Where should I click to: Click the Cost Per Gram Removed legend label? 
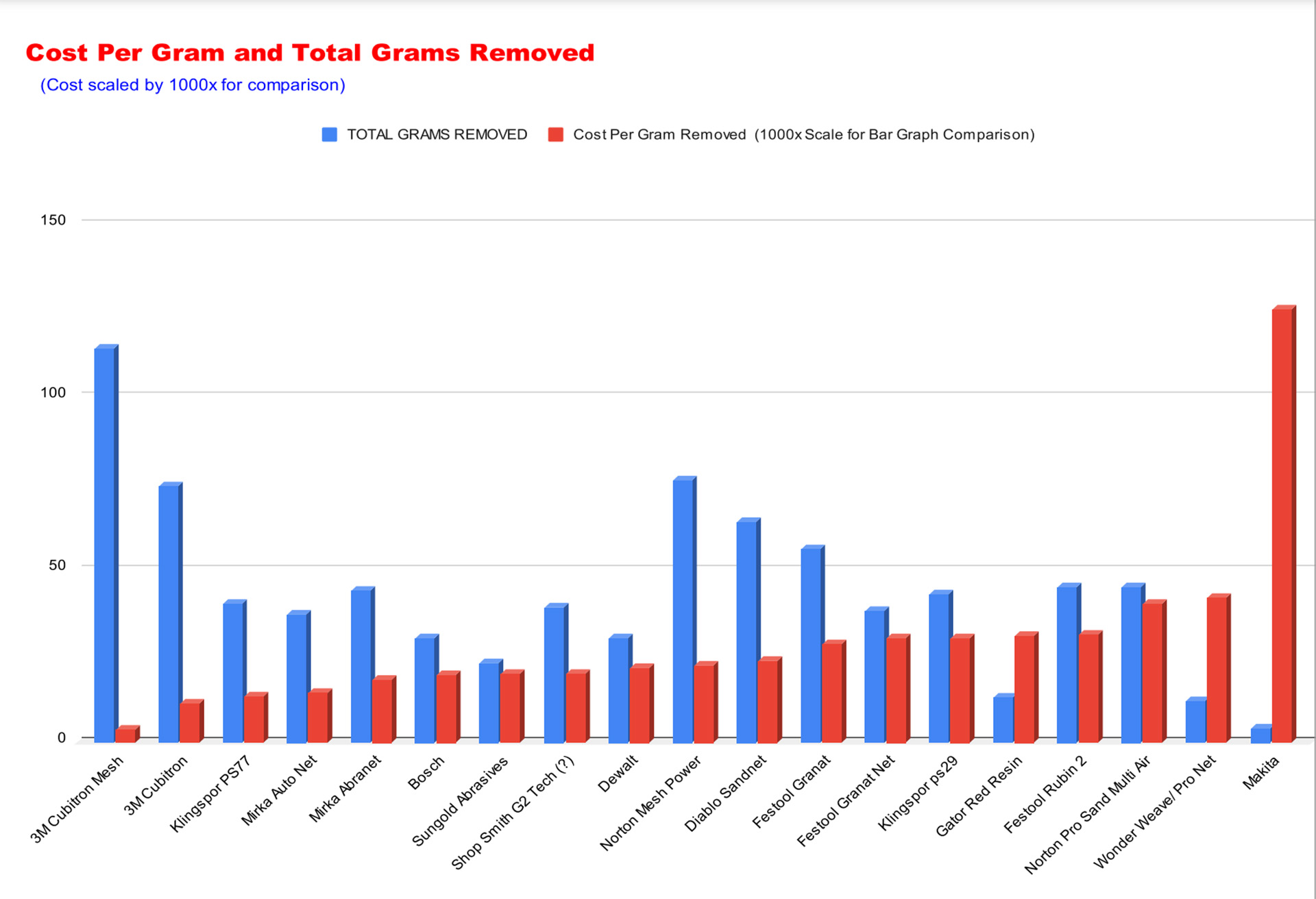coord(804,134)
